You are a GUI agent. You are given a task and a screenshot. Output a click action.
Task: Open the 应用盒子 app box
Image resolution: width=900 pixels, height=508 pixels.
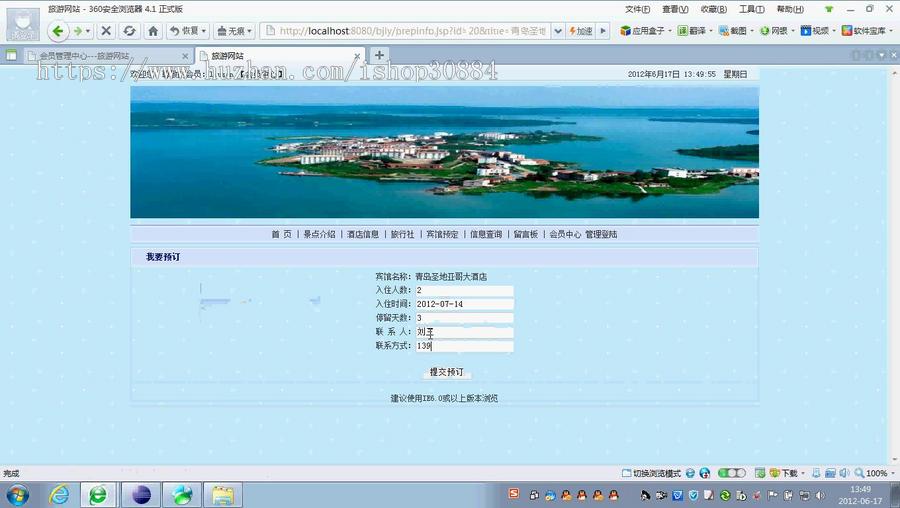pyautogui.click(x=645, y=31)
